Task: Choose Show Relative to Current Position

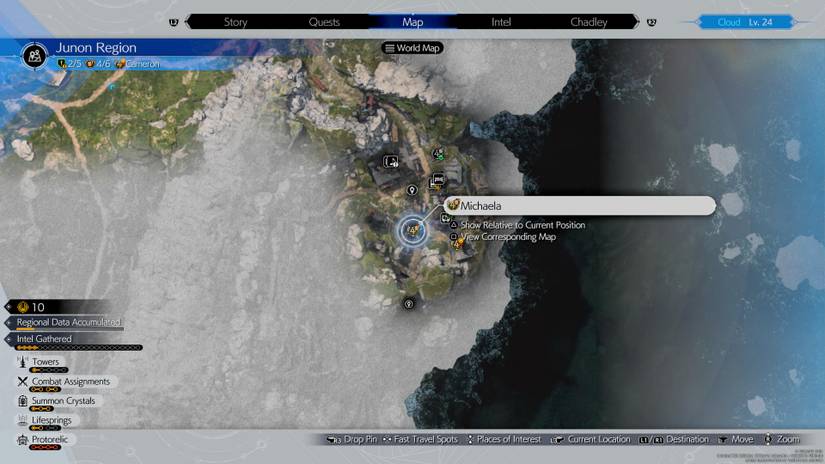Action: (x=522, y=225)
